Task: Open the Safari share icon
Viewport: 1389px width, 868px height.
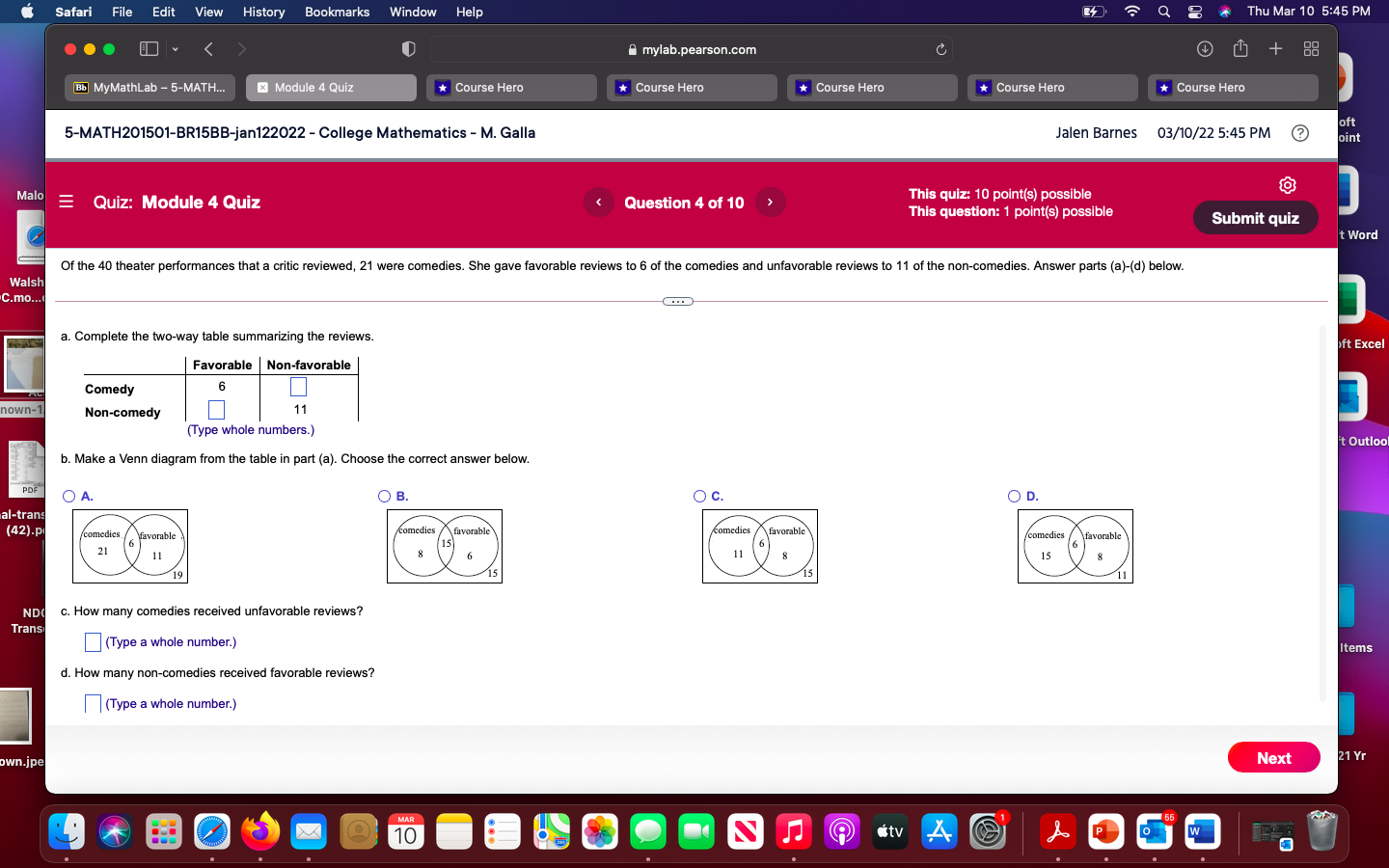Action: [1240, 48]
